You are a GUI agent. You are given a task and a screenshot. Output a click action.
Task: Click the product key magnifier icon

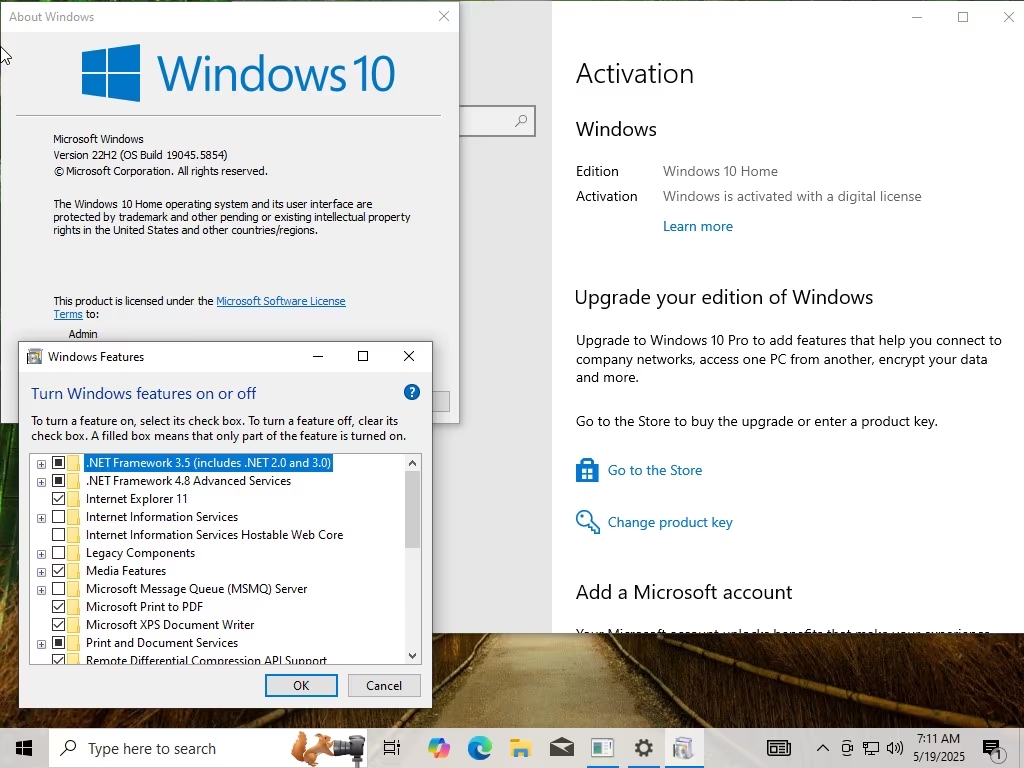(x=587, y=522)
